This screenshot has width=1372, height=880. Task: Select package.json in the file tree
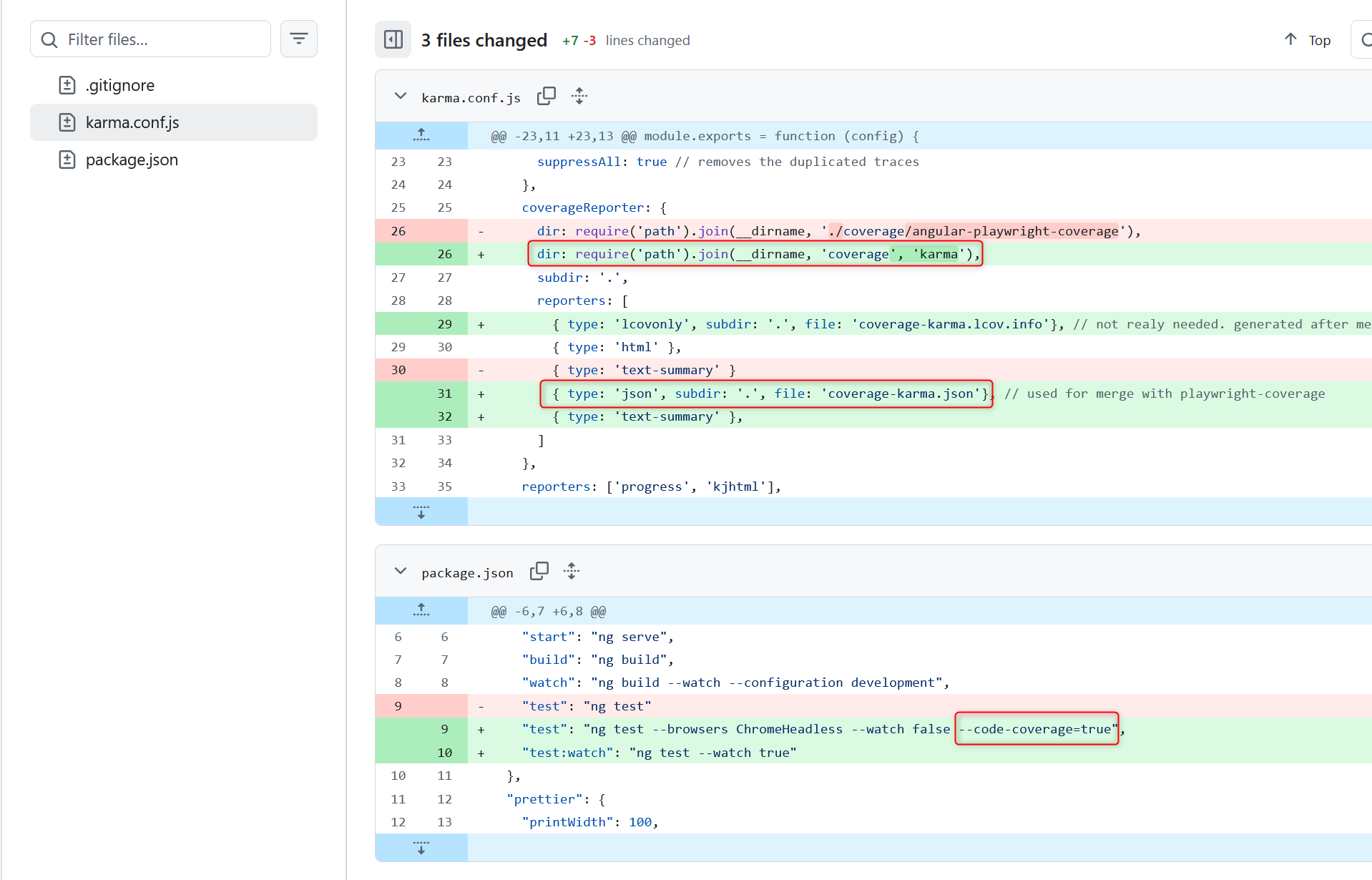(x=132, y=160)
